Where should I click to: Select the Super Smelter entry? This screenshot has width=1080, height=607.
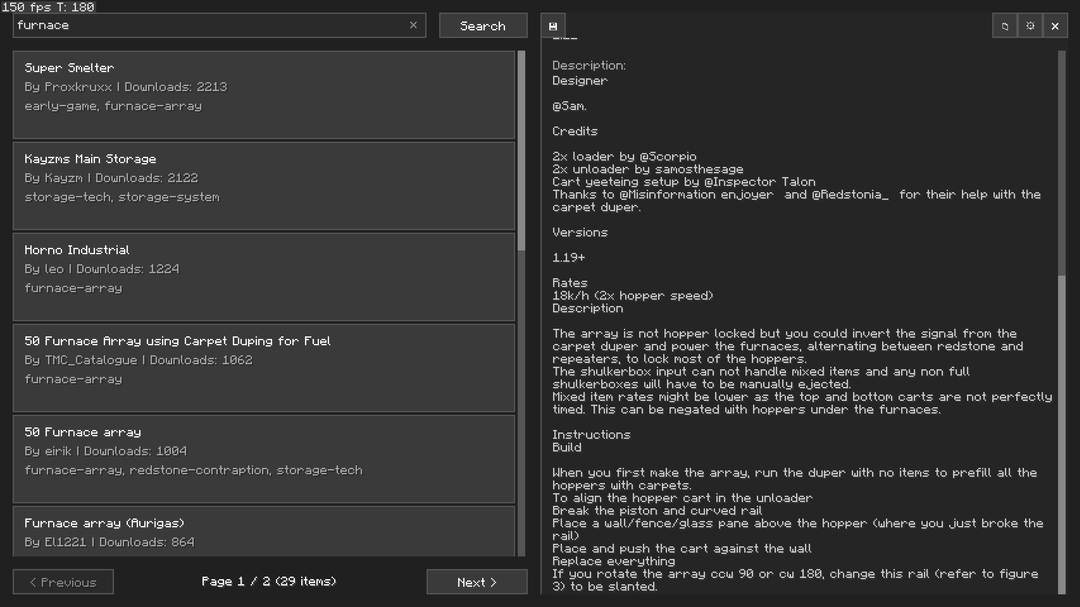click(x=263, y=94)
